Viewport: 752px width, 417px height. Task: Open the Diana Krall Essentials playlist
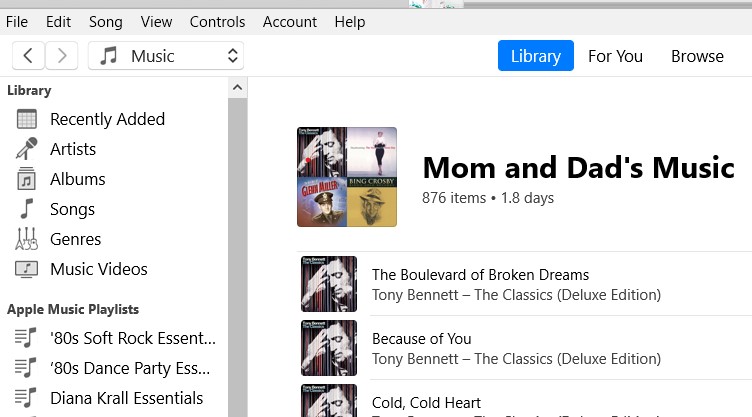127,398
